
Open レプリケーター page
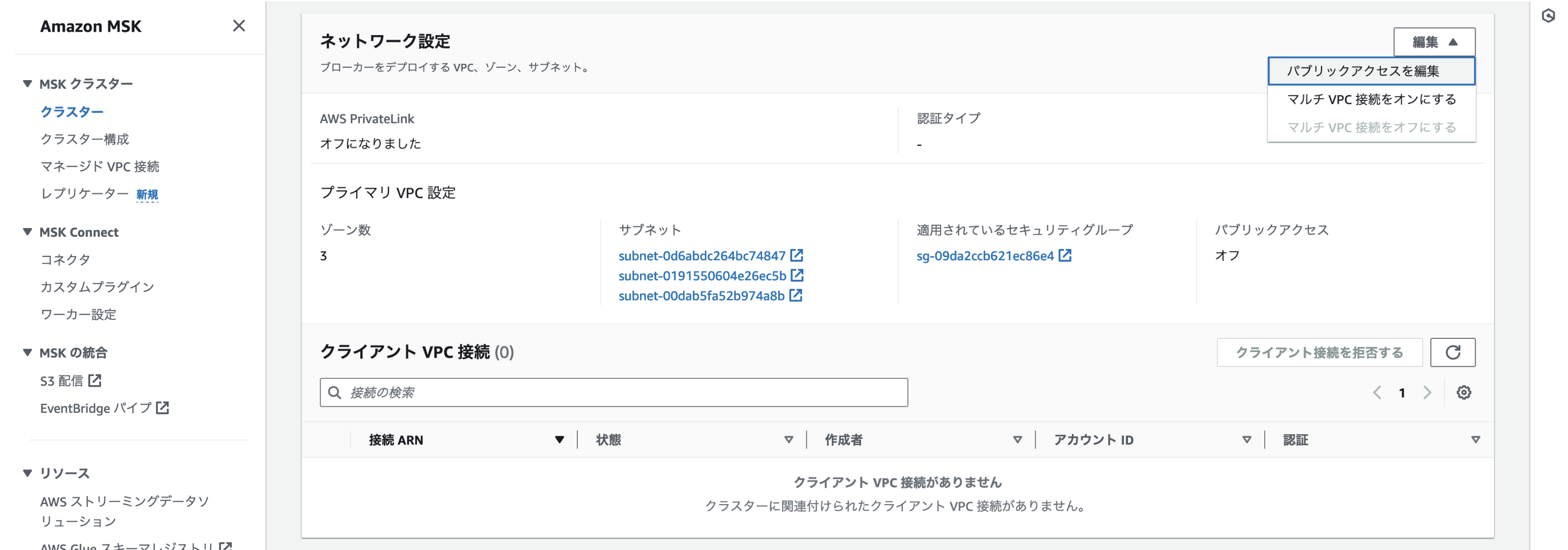coord(85,193)
